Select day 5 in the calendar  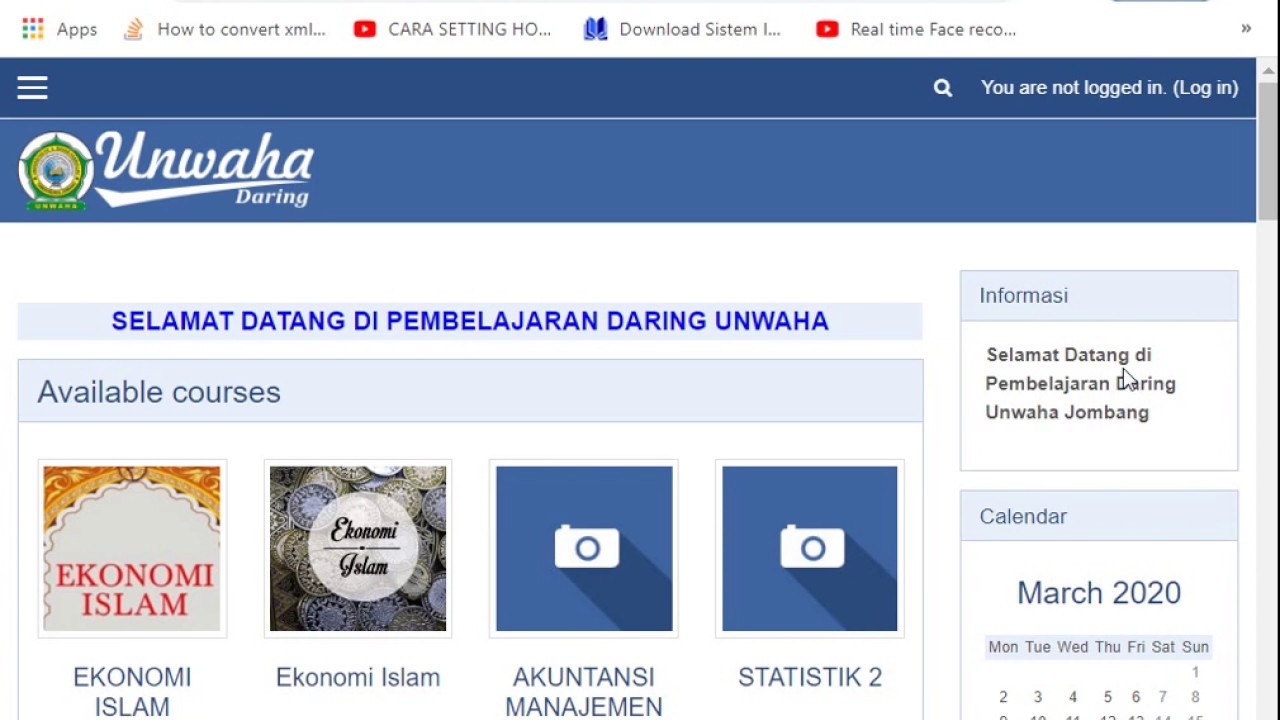[1107, 697]
